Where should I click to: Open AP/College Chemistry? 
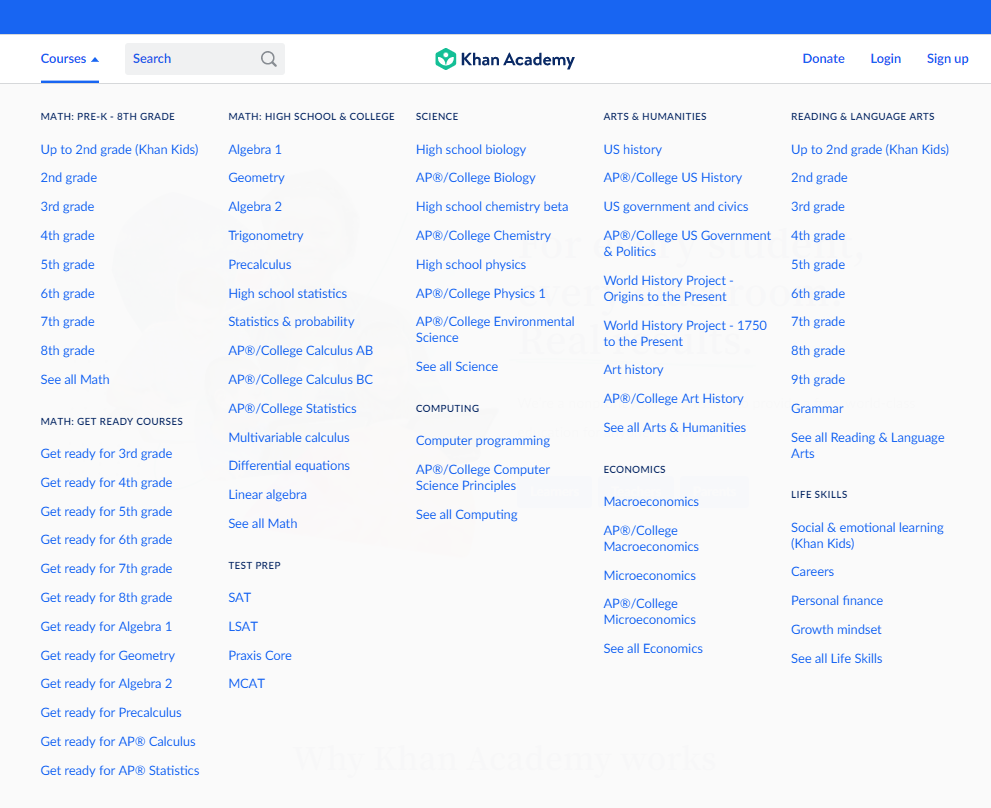483,236
